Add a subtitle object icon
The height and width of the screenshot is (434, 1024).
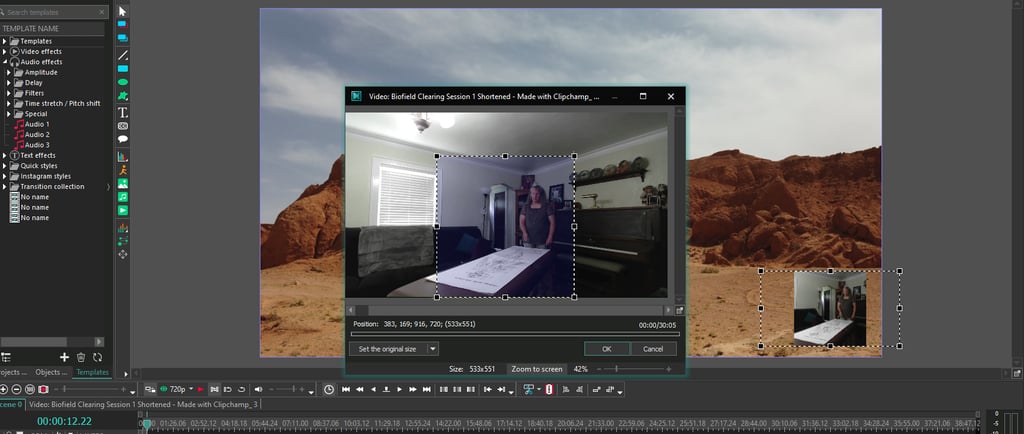pos(123,126)
